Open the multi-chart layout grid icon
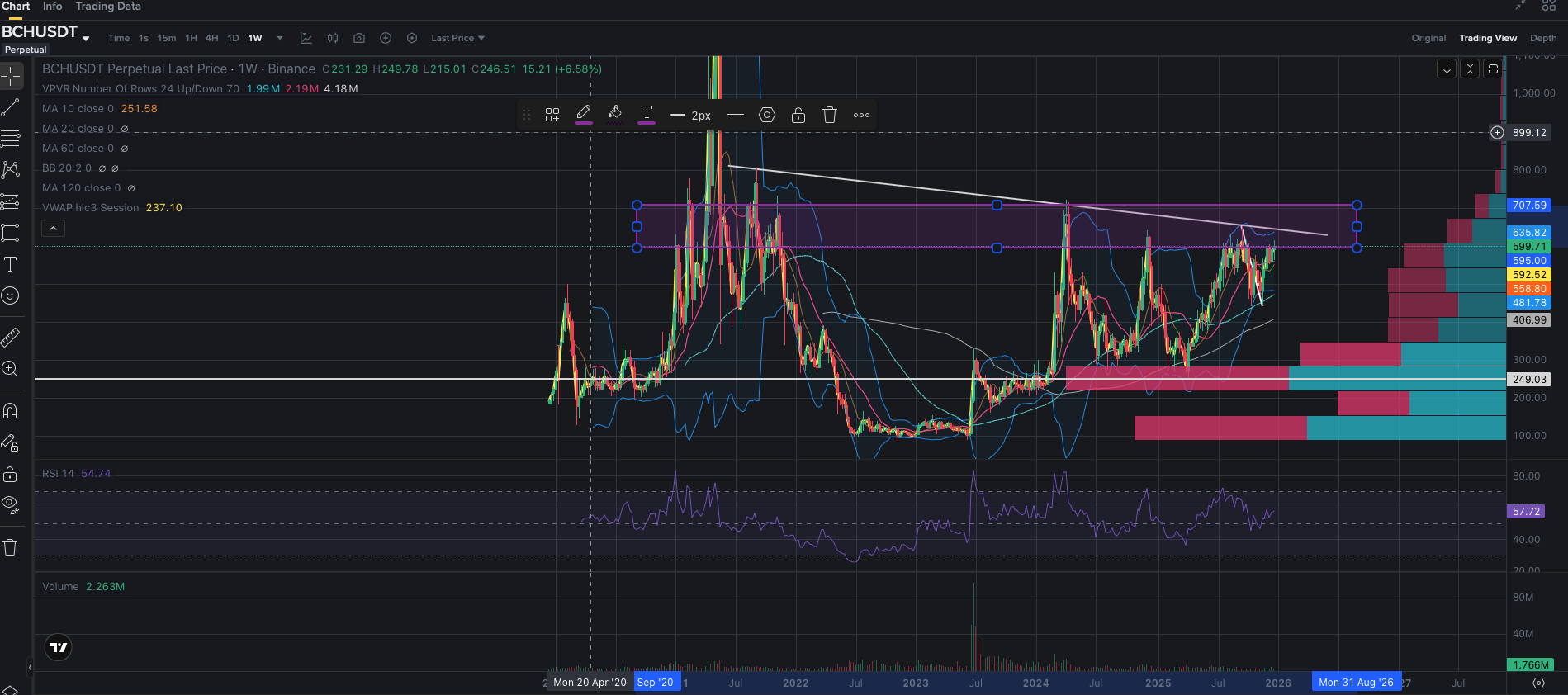The height and width of the screenshot is (695, 1568). click(x=1549, y=5)
